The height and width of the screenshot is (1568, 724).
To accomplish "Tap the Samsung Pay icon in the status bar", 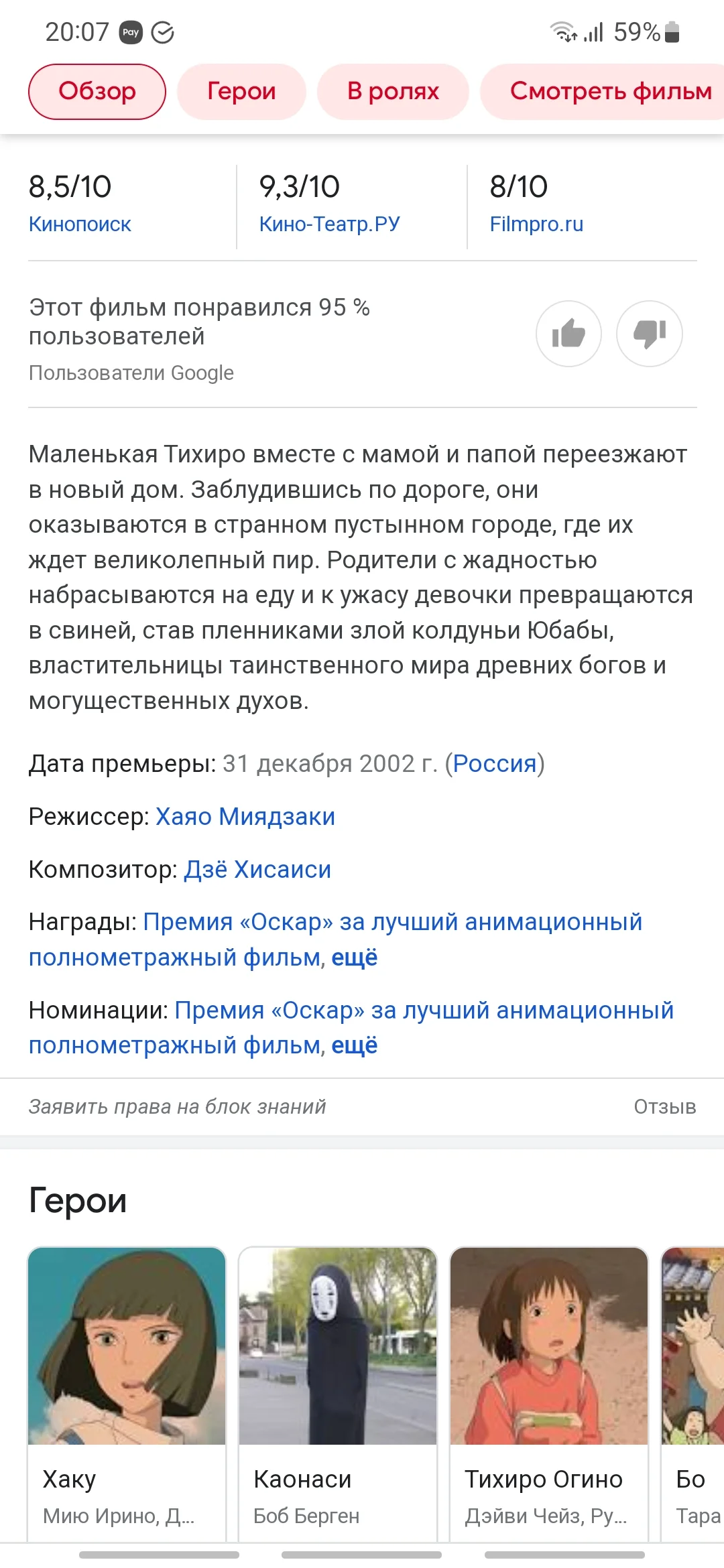I will (x=131, y=31).
